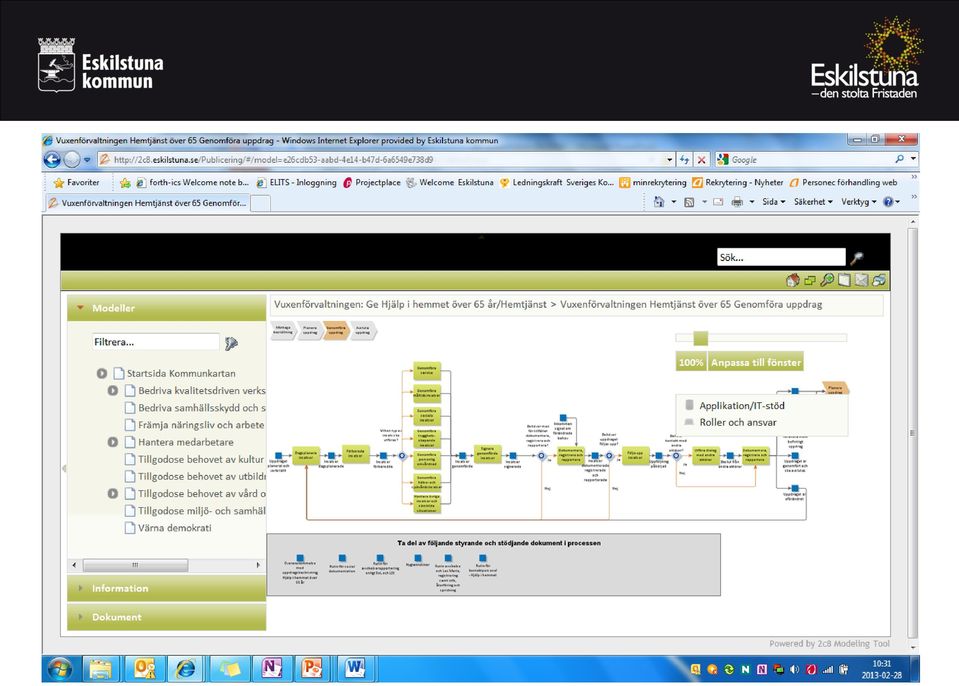This screenshot has height=686, width=959.
Task: Open the minrekrytering favorite link
Action: pos(653,182)
